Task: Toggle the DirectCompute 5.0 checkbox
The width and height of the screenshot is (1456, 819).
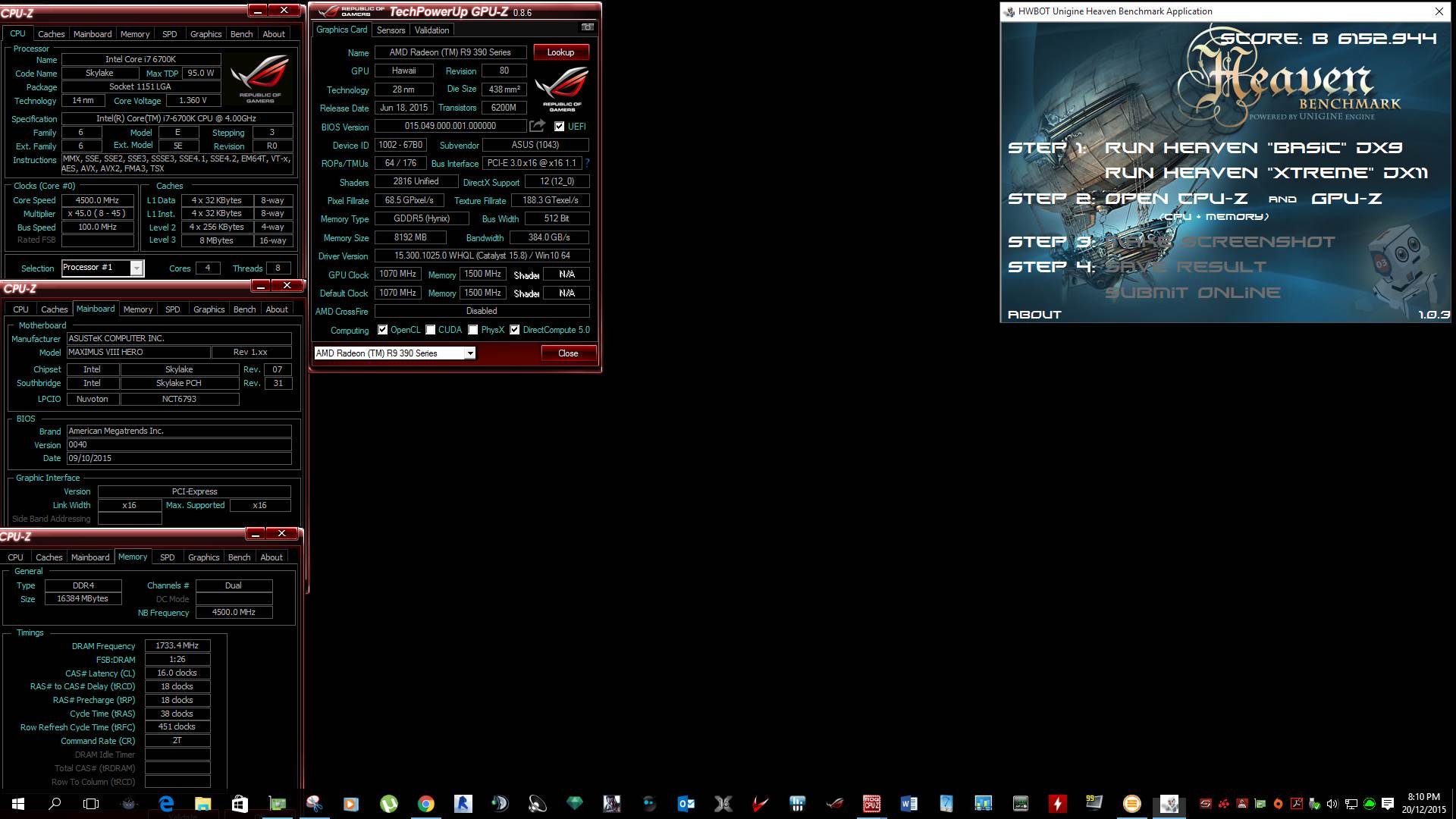Action: [x=515, y=330]
